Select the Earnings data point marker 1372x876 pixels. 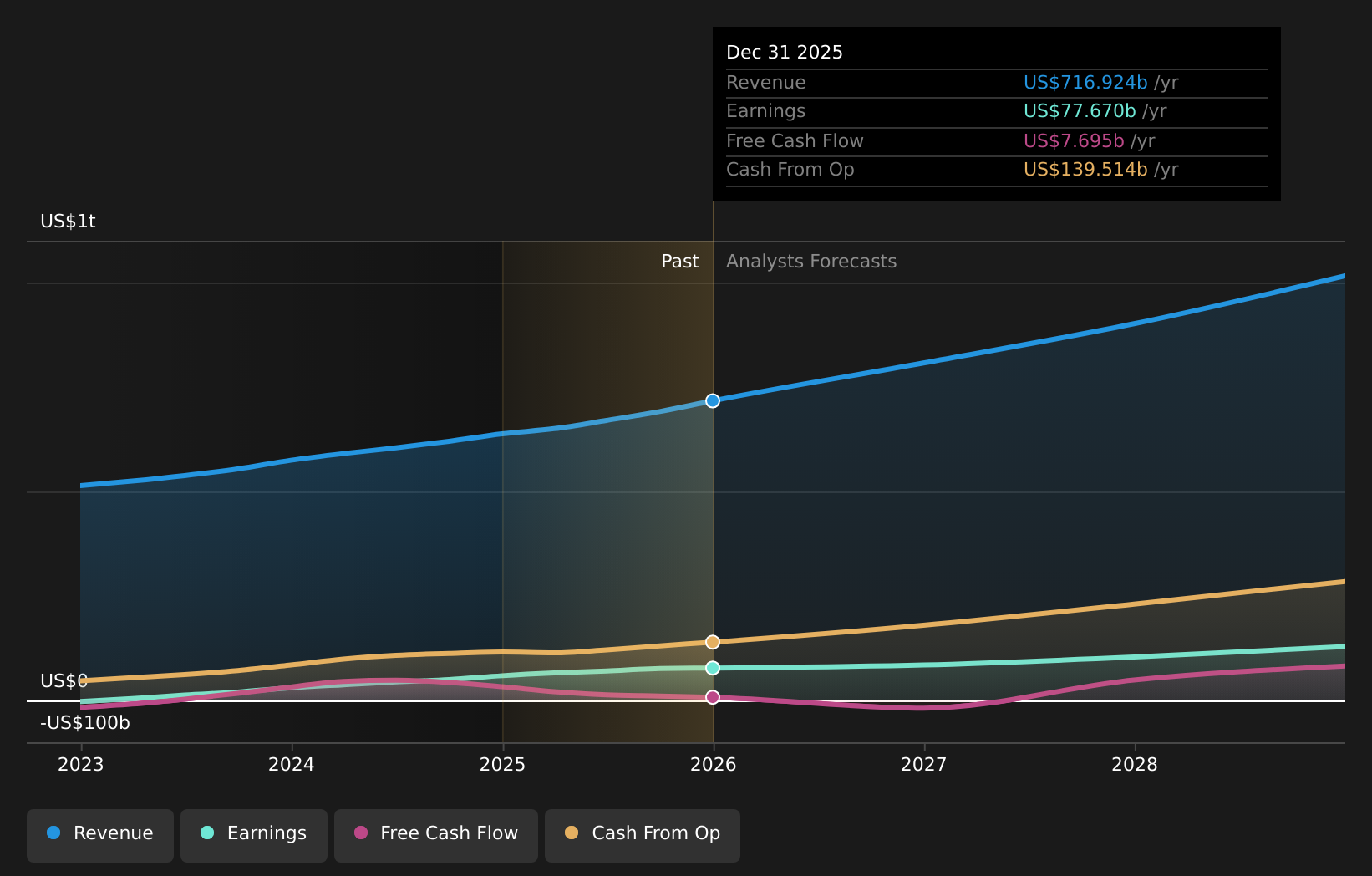click(713, 668)
